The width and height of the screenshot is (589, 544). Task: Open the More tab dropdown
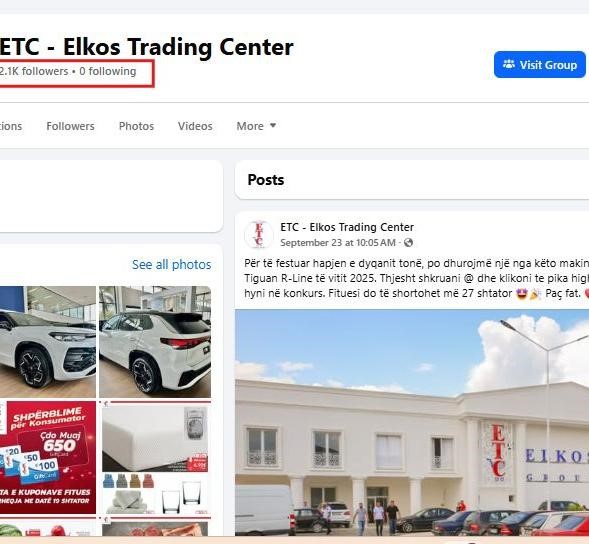tap(256, 126)
